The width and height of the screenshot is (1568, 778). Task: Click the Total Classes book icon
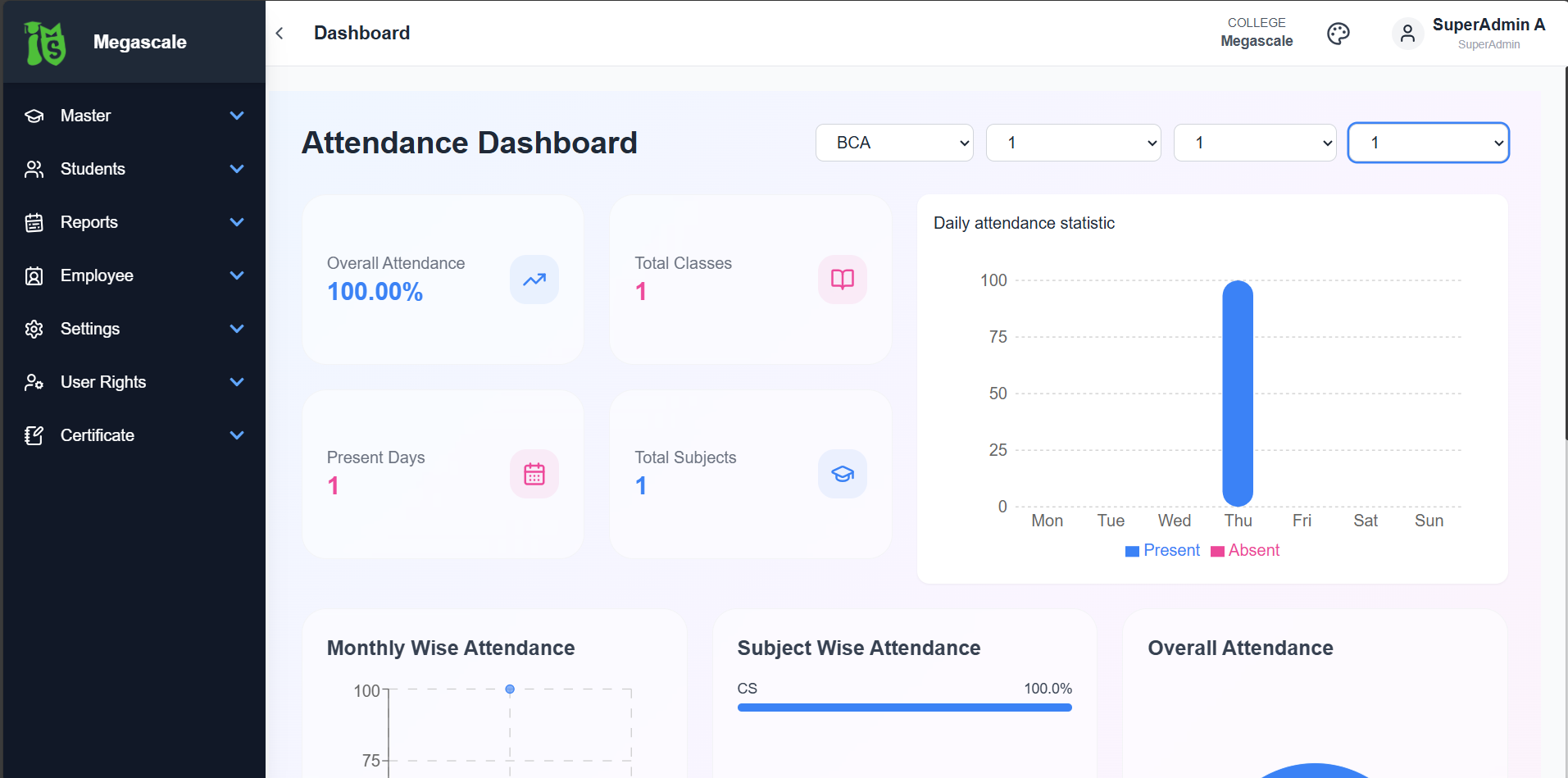[843, 280]
